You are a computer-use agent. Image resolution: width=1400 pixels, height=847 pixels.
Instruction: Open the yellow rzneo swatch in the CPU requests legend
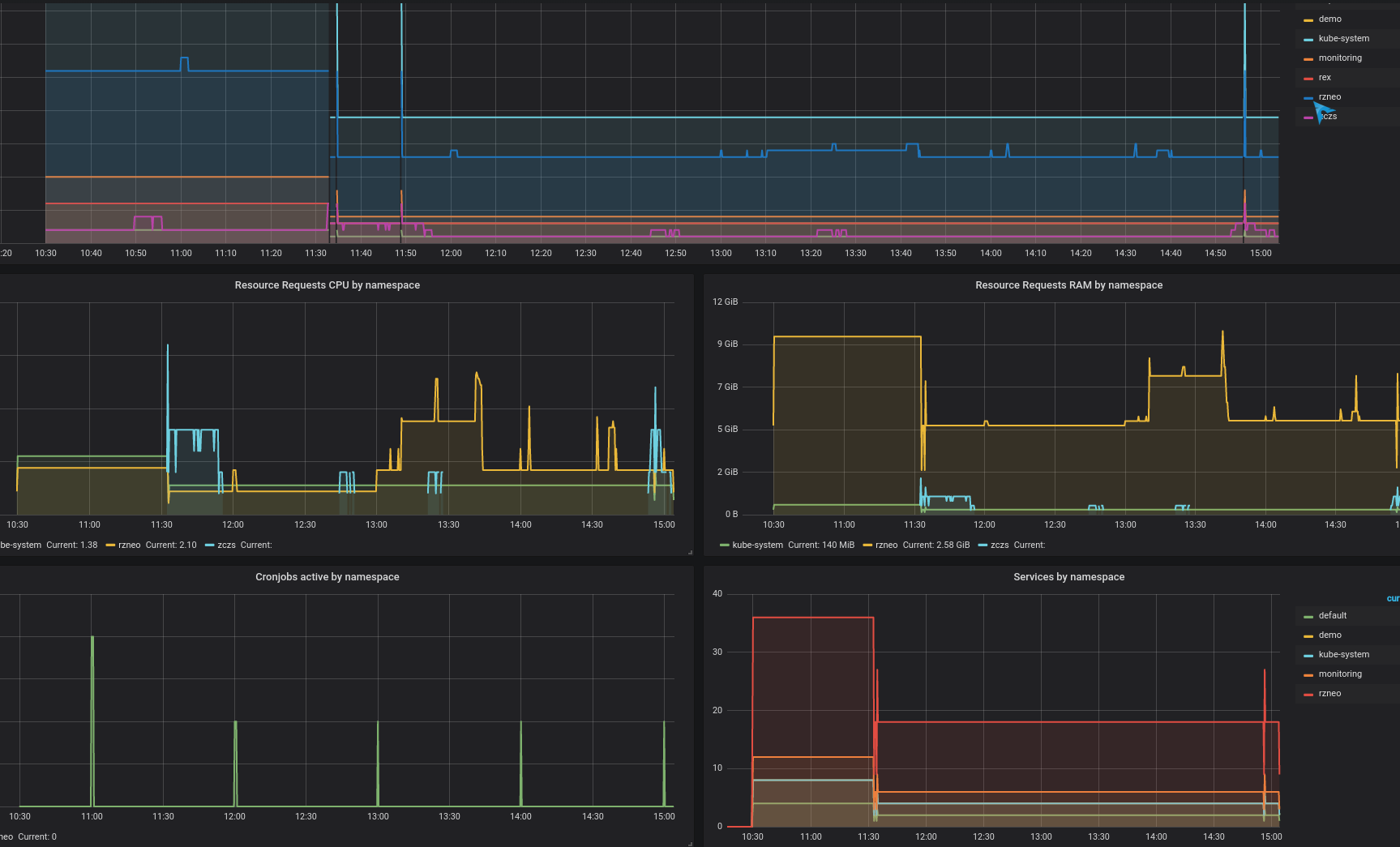(x=110, y=545)
